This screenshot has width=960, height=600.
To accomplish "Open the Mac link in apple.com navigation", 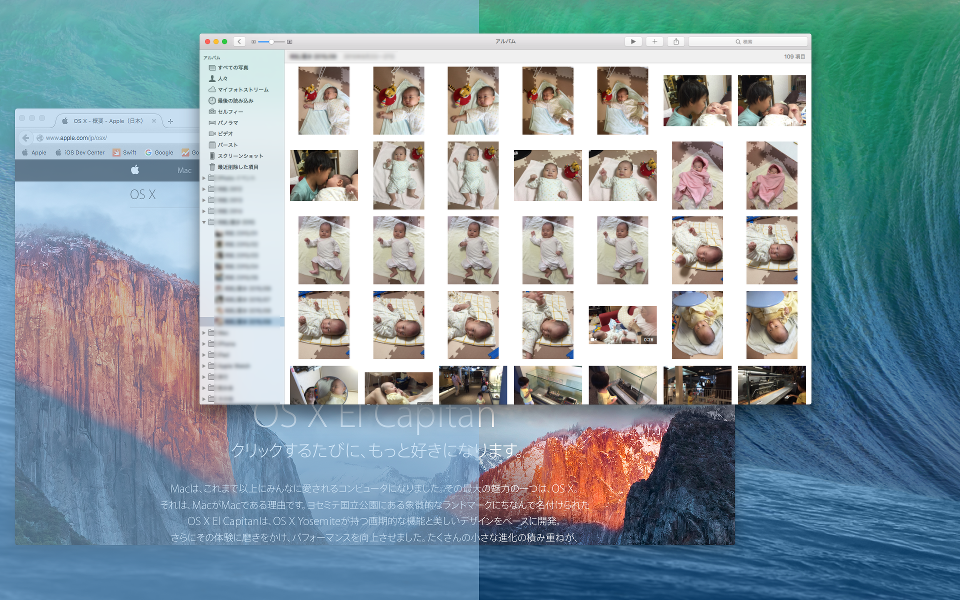I will click(x=184, y=170).
